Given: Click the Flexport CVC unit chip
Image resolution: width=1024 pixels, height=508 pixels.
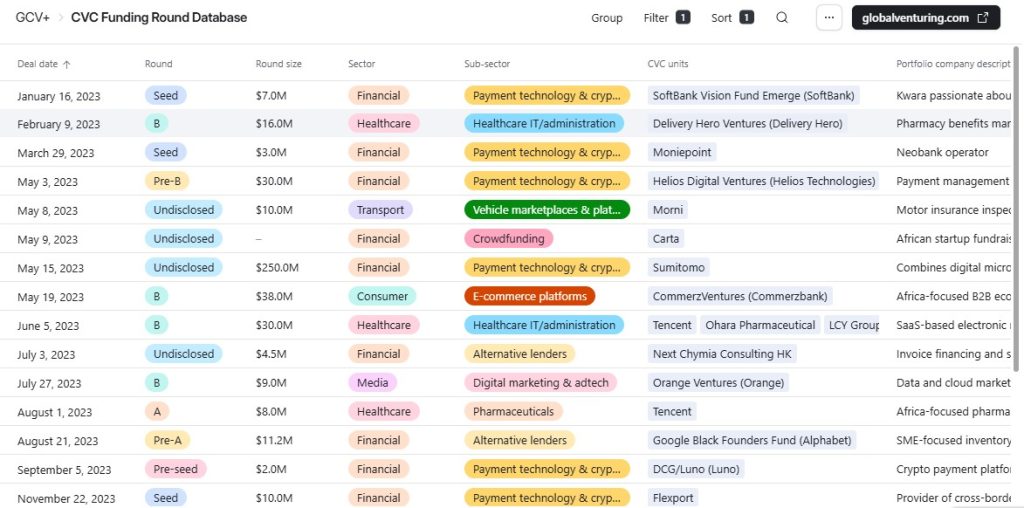Looking at the screenshot, I should [x=673, y=498].
